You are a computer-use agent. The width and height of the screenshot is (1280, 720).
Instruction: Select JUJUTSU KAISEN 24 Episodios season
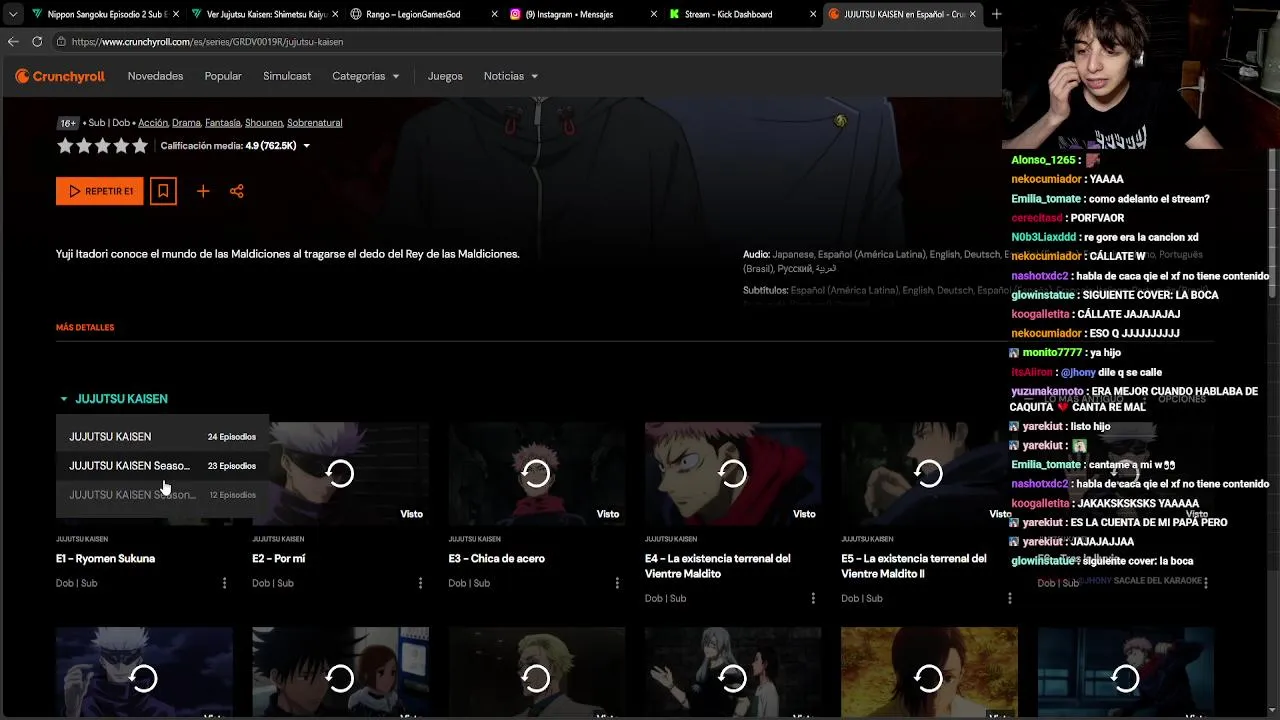pos(162,437)
